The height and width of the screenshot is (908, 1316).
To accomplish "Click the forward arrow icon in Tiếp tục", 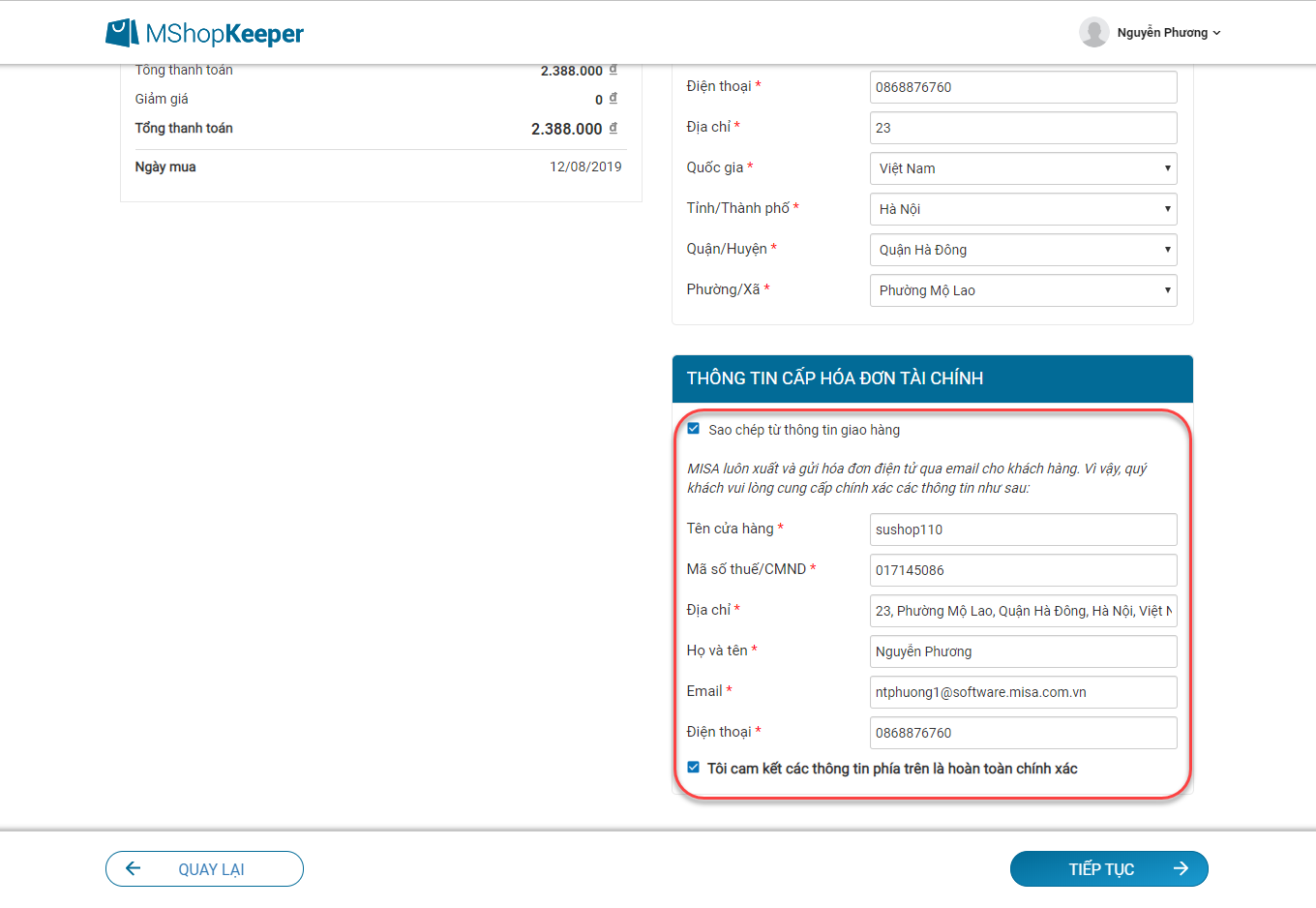I will pyautogui.click(x=1181, y=868).
